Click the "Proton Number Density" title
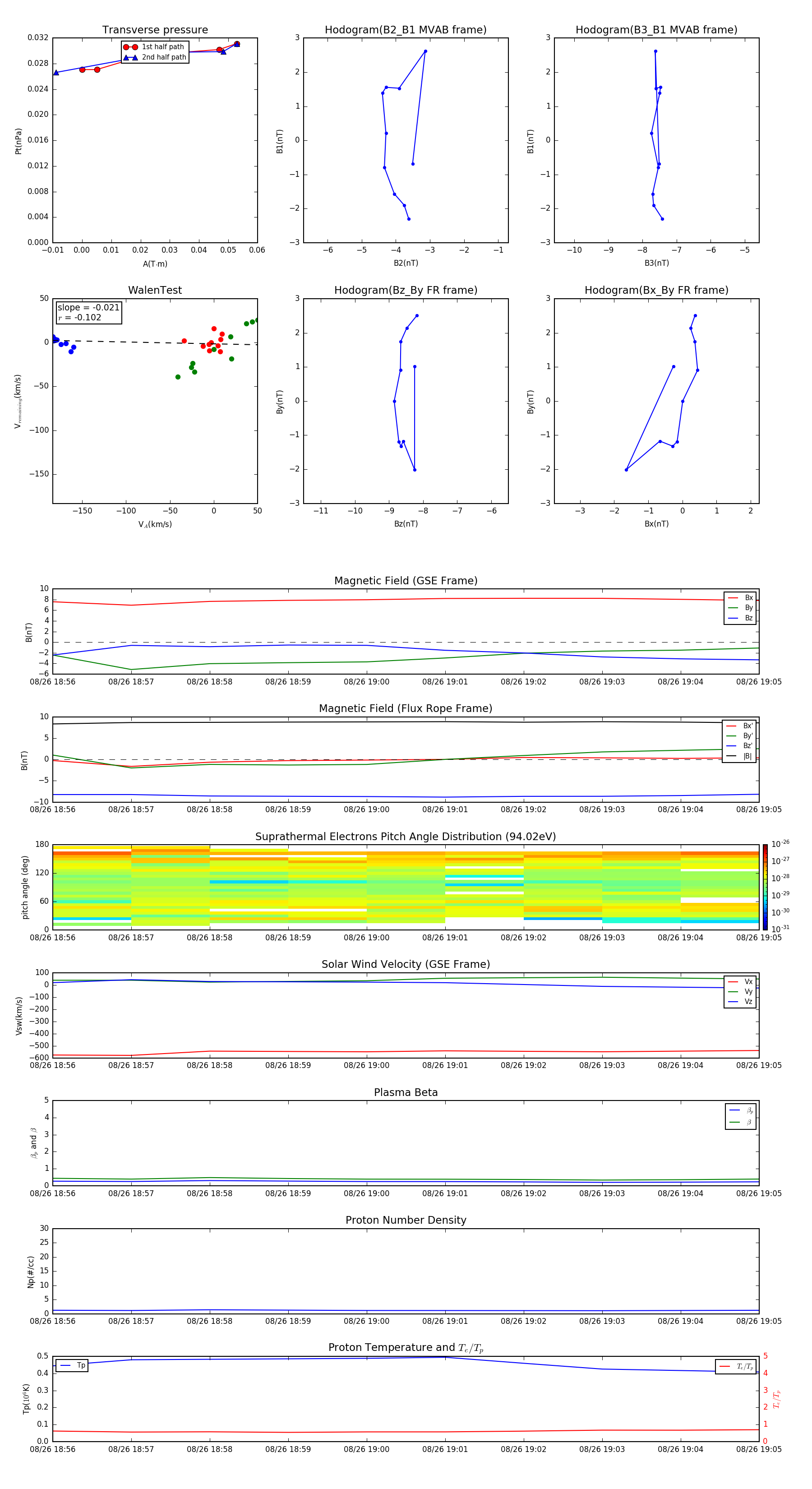Image resolution: width=812 pixels, height=1489 pixels. coord(406,1220)
